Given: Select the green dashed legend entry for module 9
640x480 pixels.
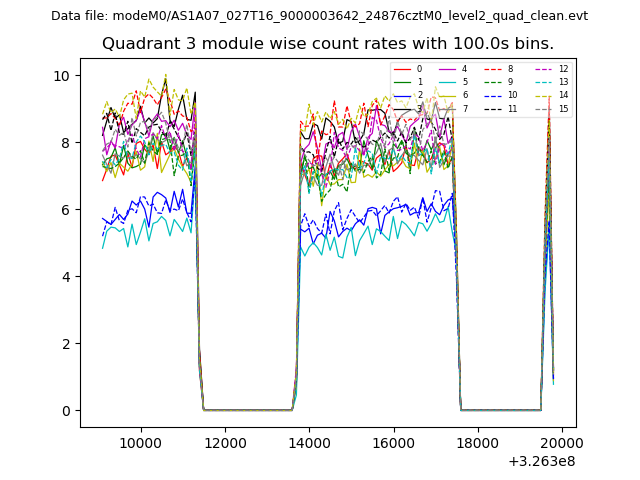Looking at the screenshot, I should click(493, 82).
